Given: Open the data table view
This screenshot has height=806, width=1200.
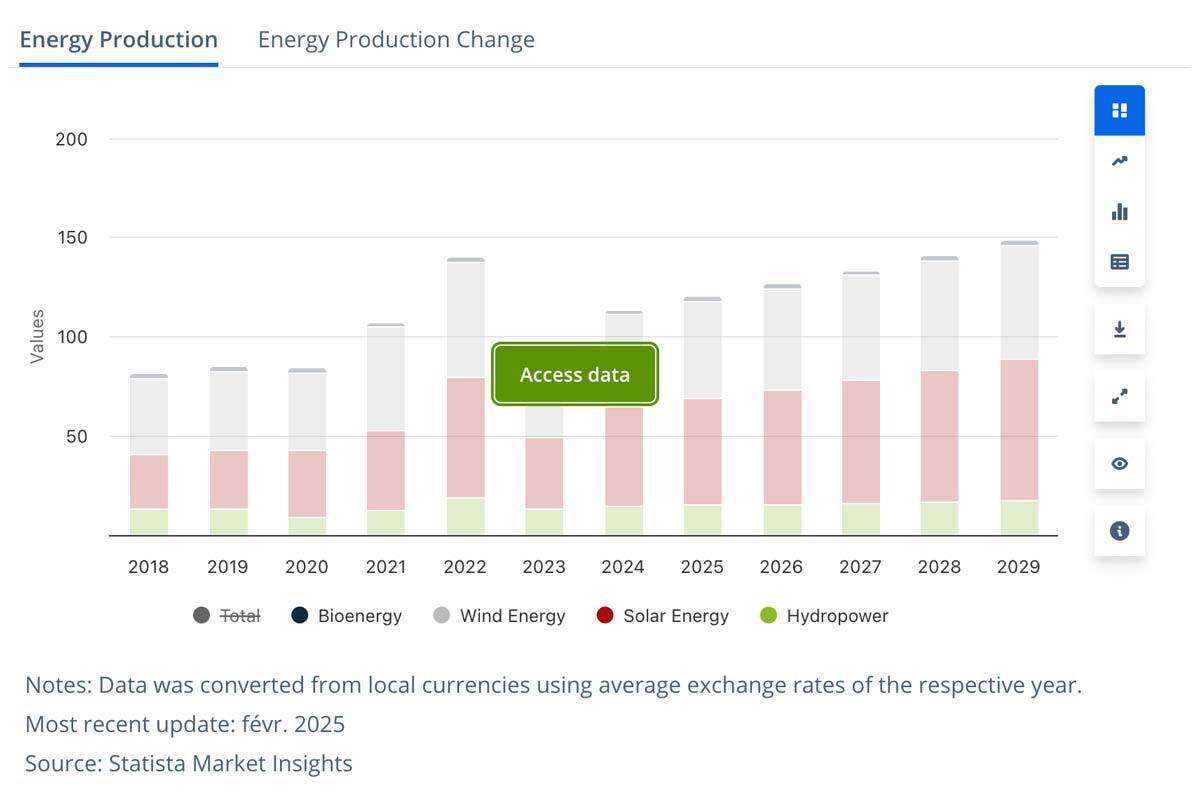Looking at the screenshot, I should [1118, 261].
